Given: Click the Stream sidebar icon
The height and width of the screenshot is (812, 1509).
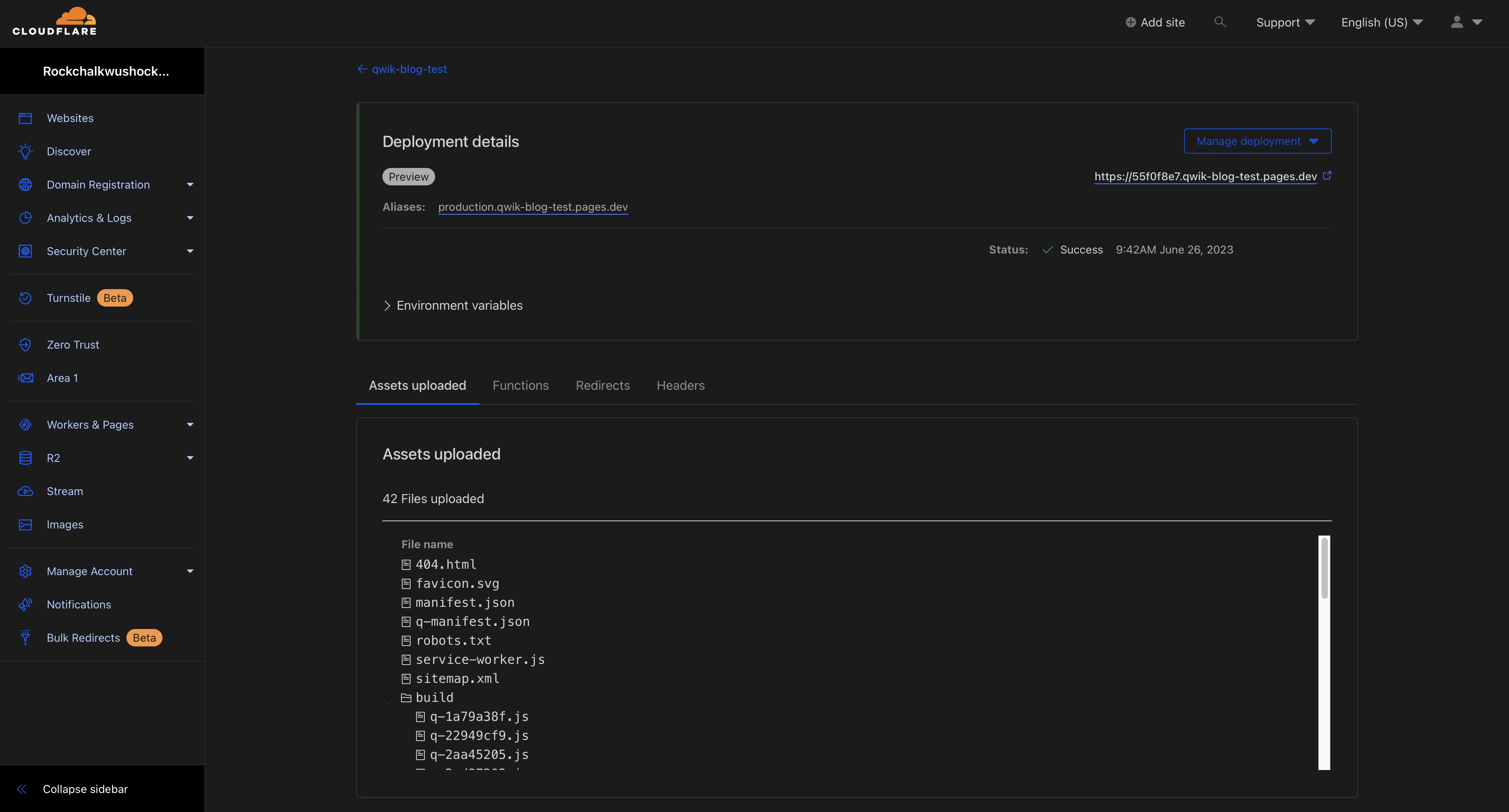Looking at the screenshot, I should pyautogui.click(x=25, y=491).
